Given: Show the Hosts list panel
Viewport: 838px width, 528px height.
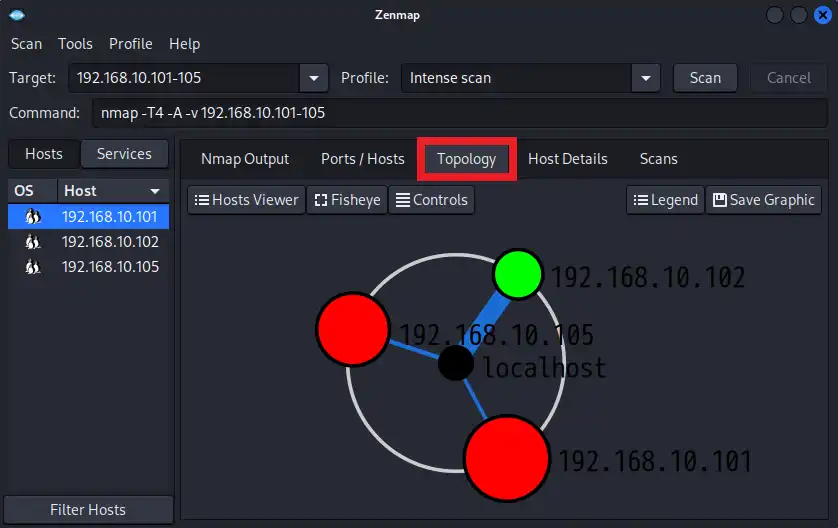Looking at the screenshot, I should pos(44,154).
